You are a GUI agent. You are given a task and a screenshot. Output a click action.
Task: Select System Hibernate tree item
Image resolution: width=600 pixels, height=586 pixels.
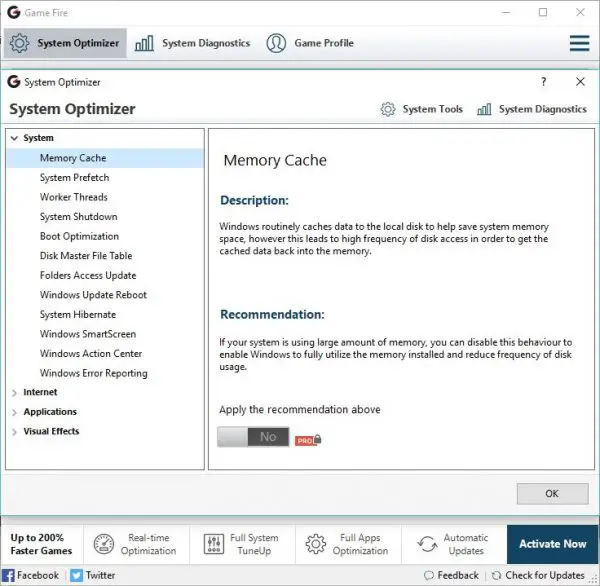click(x=106, y=315)
